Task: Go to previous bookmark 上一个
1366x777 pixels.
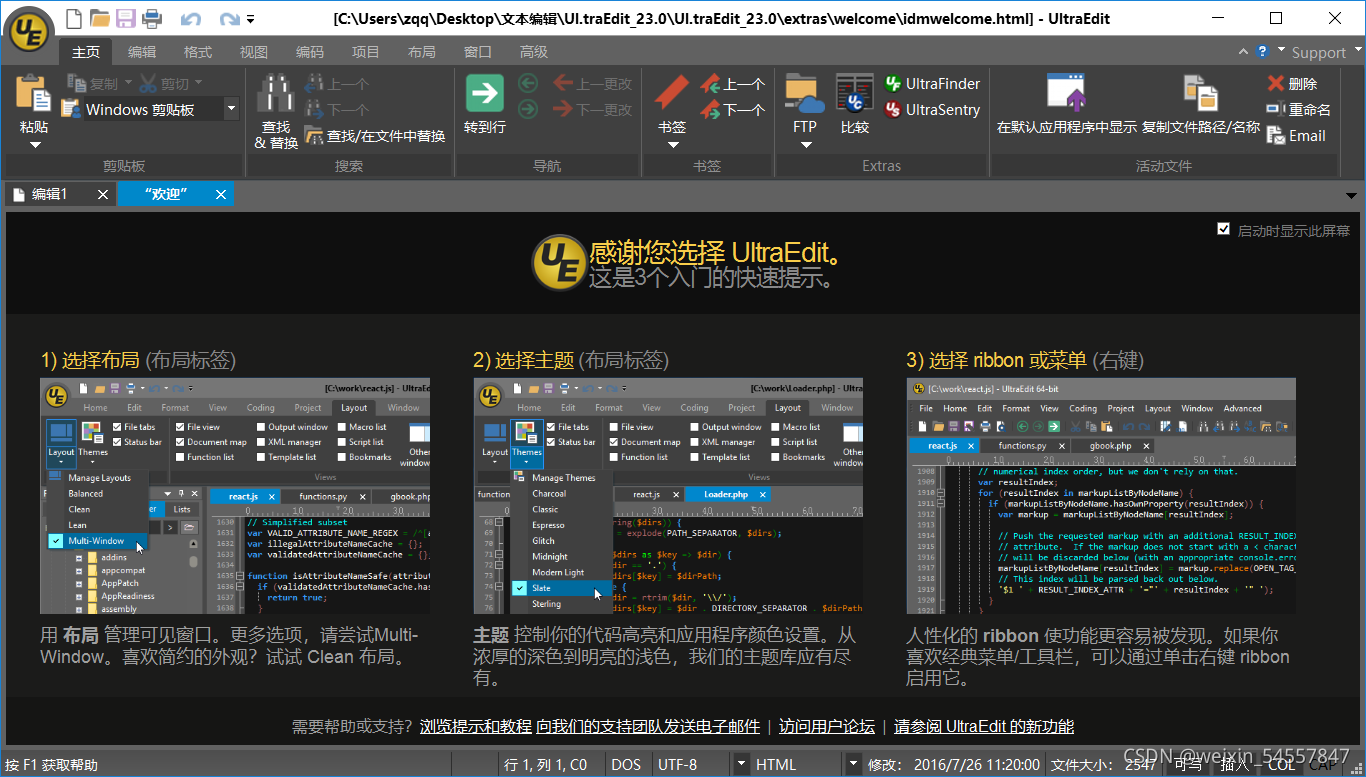Action: click(x=733, y=84)
